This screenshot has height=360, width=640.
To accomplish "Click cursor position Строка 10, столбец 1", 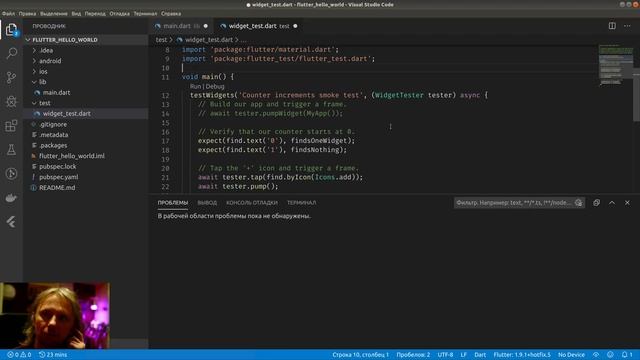I will click(360, 355).
